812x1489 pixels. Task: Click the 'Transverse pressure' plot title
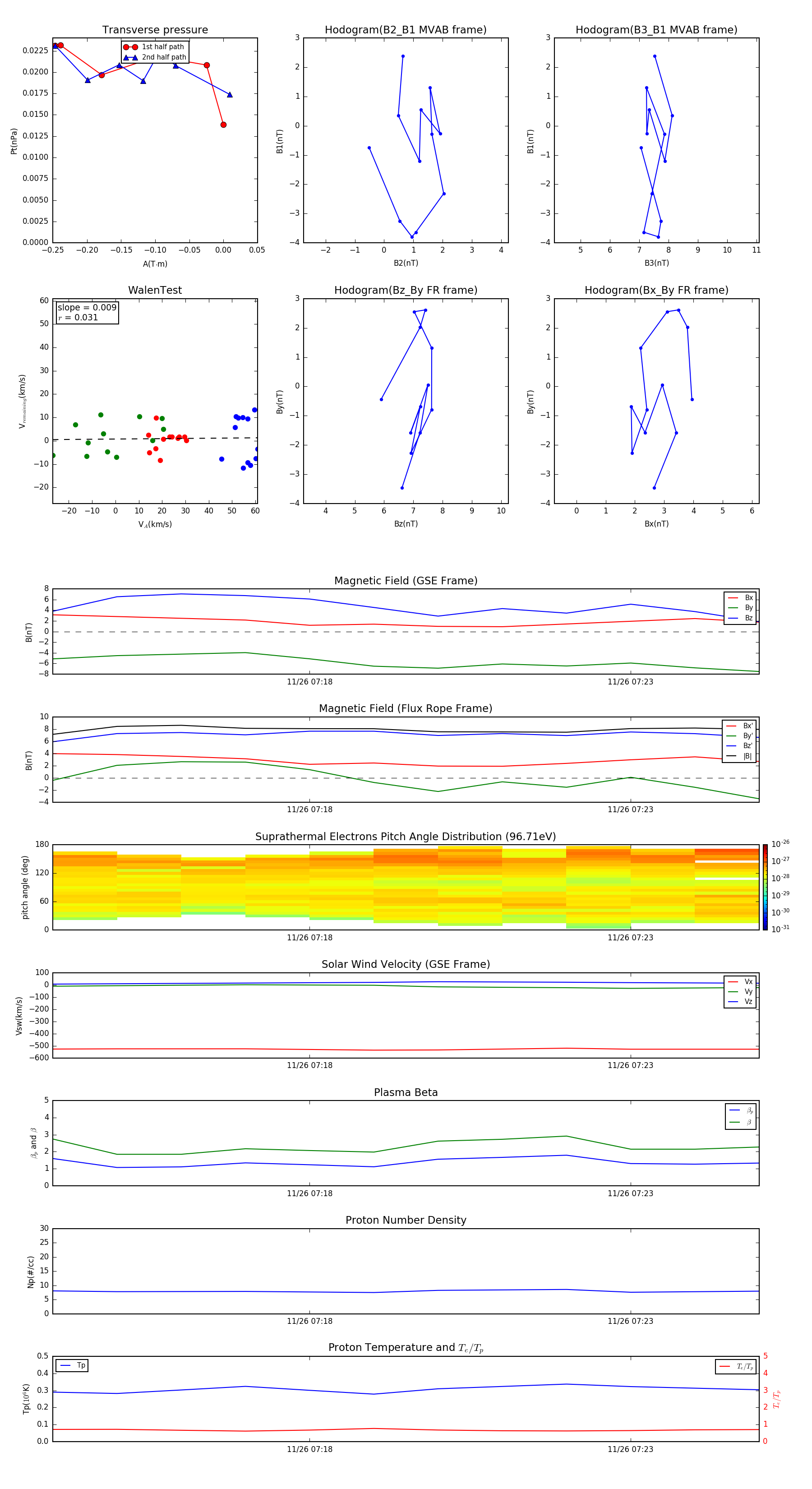tap(155, 30)
